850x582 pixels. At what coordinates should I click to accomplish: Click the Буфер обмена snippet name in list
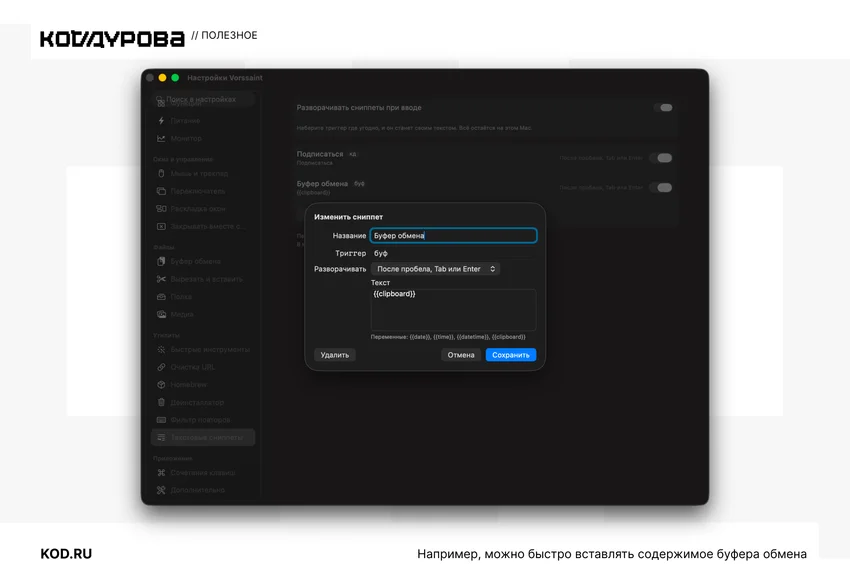click(322, 184)
